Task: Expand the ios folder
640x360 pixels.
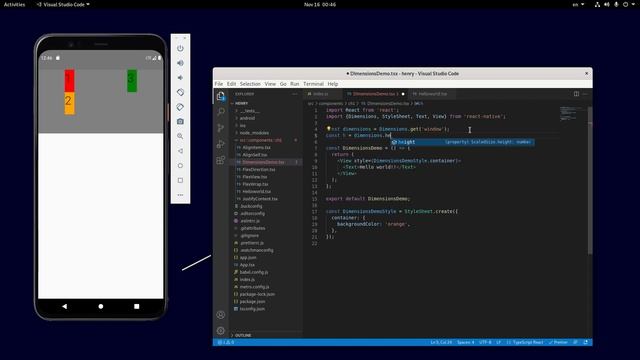Action: (x=243, y=125)
